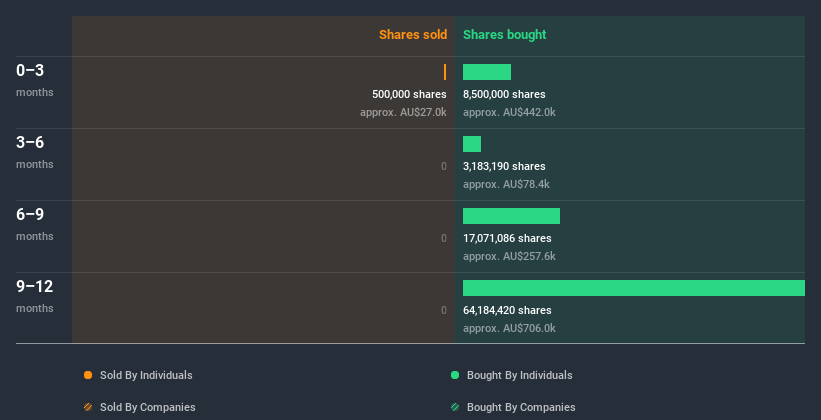
Task: Click the Sold By Individuals legend label
Action: (x=146, y=375)
